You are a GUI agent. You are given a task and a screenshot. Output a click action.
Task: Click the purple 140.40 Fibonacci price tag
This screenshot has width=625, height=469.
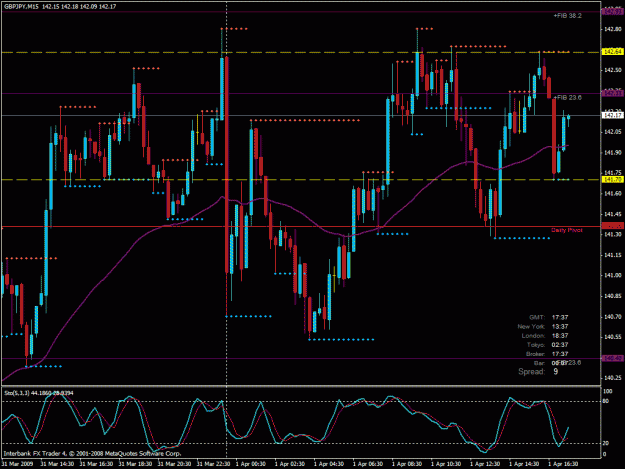coord(613,359)
